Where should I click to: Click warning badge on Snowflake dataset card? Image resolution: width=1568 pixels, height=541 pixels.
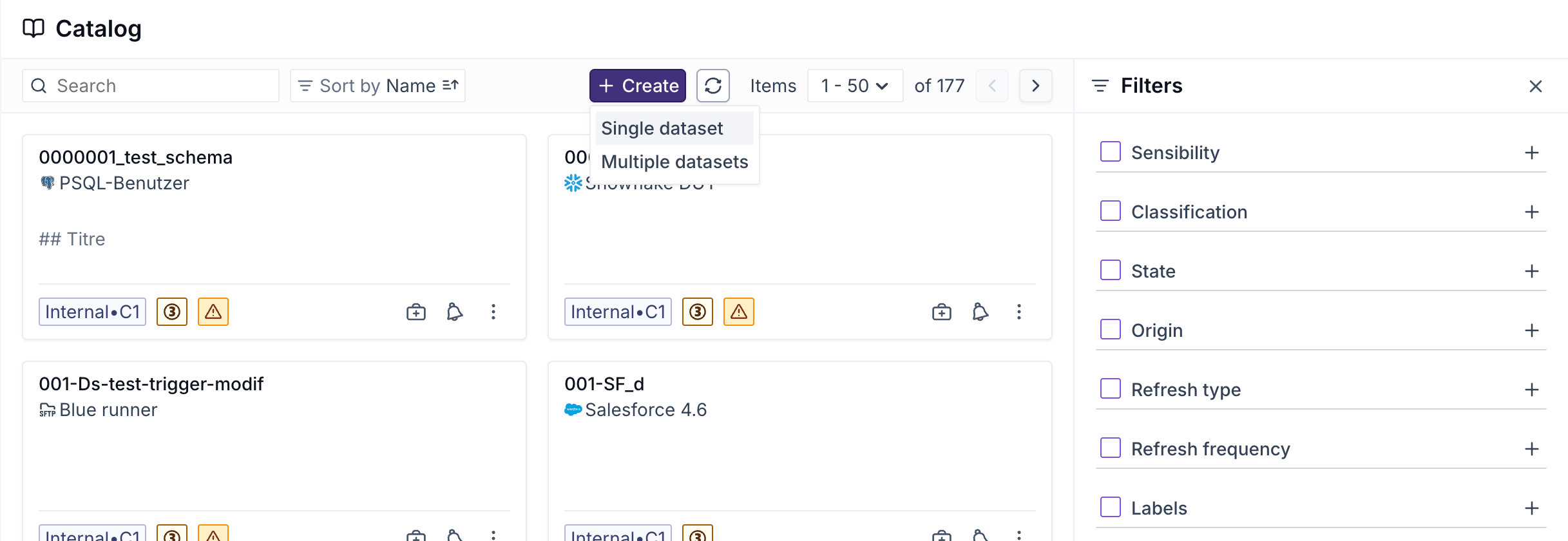coord(739,312)
